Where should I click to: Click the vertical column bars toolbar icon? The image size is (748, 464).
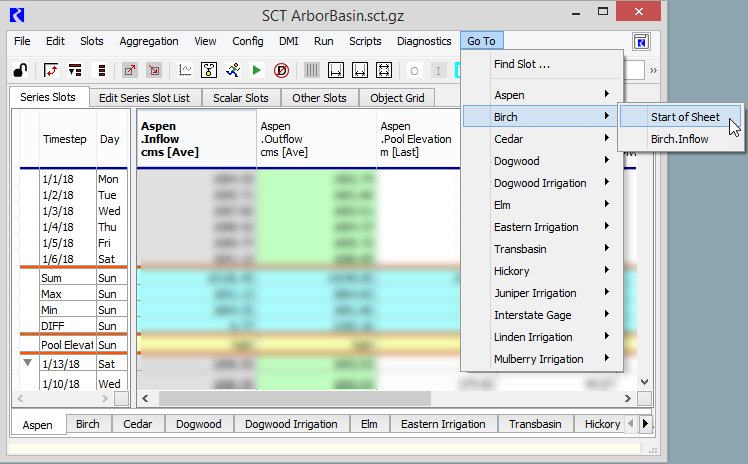pyautogui.click(x=312, y=71)
